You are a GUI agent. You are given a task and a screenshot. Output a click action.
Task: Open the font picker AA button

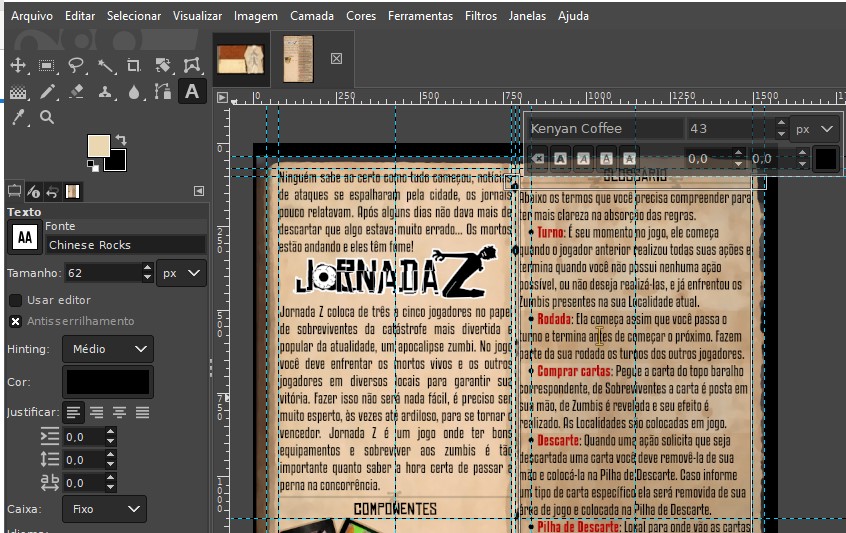(25, 237)
